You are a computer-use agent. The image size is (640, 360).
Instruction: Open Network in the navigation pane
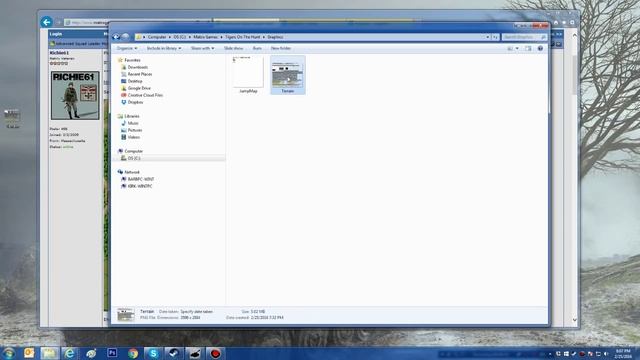(132, 172)
